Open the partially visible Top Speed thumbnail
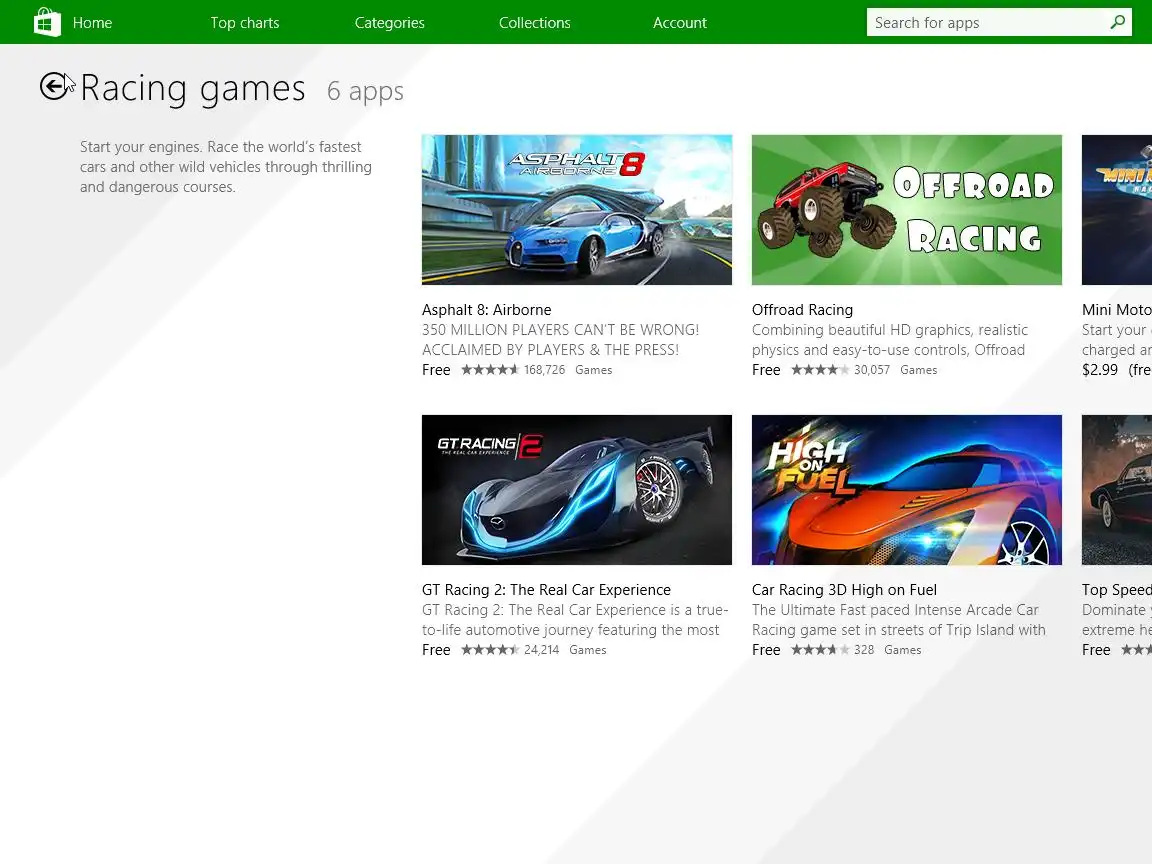The image size is (1152, 864). (1117, 490)
